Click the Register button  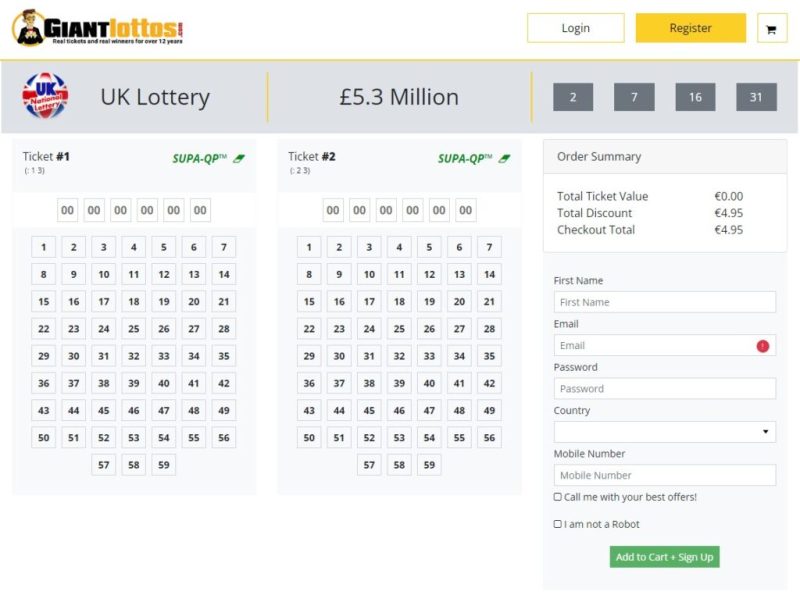pyautogui.click(x=690, y=28)
